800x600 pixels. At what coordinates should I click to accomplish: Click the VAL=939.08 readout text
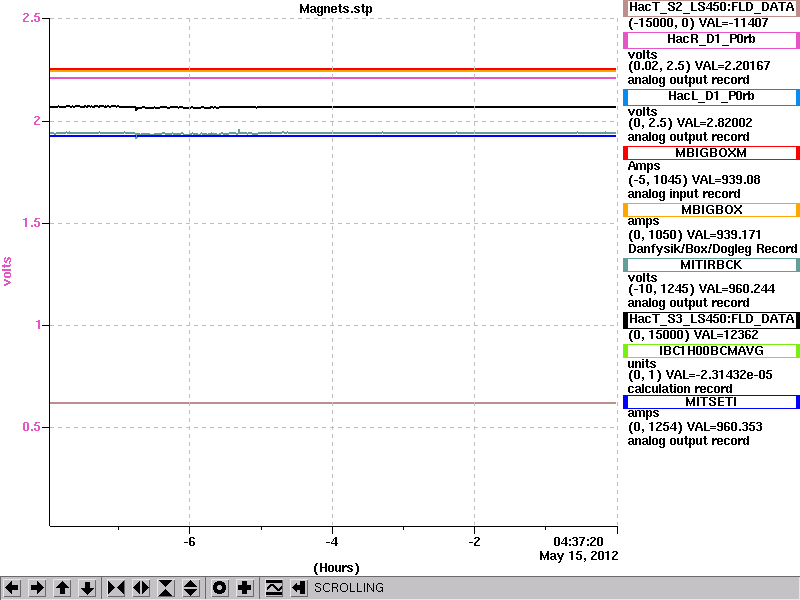pos(726,180)
